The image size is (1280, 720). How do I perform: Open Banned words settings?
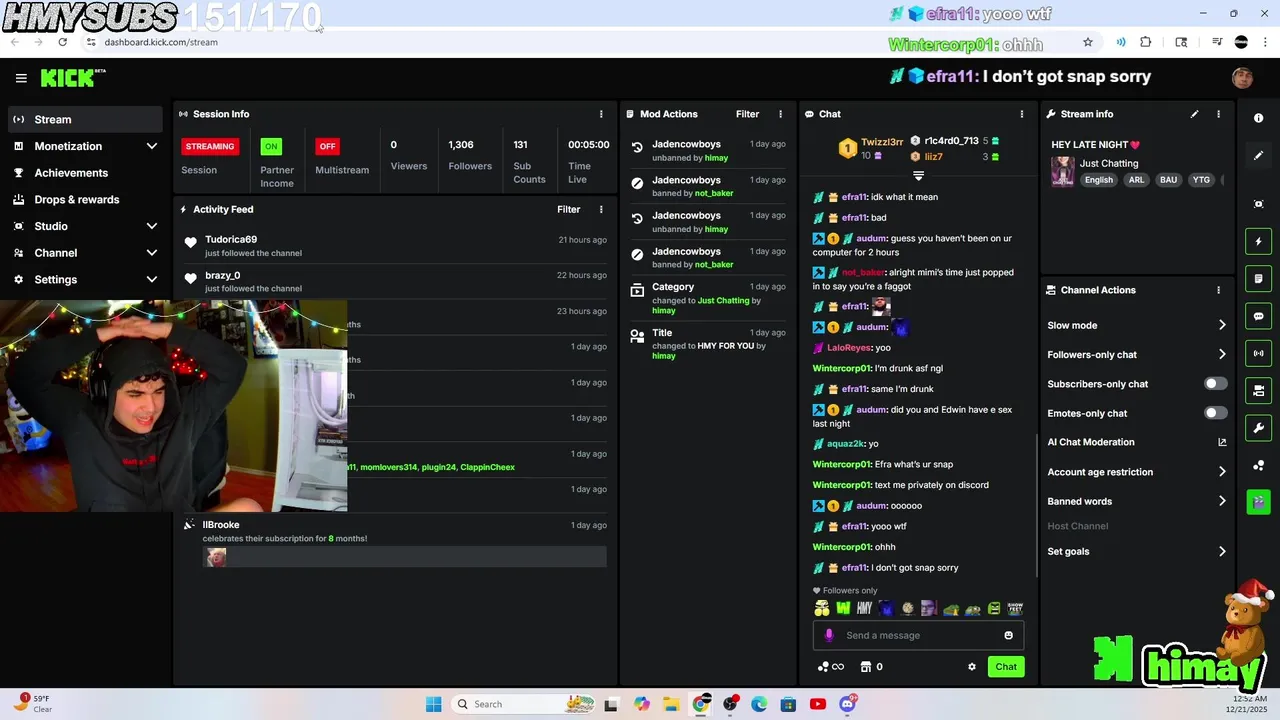coord(1136,501)
